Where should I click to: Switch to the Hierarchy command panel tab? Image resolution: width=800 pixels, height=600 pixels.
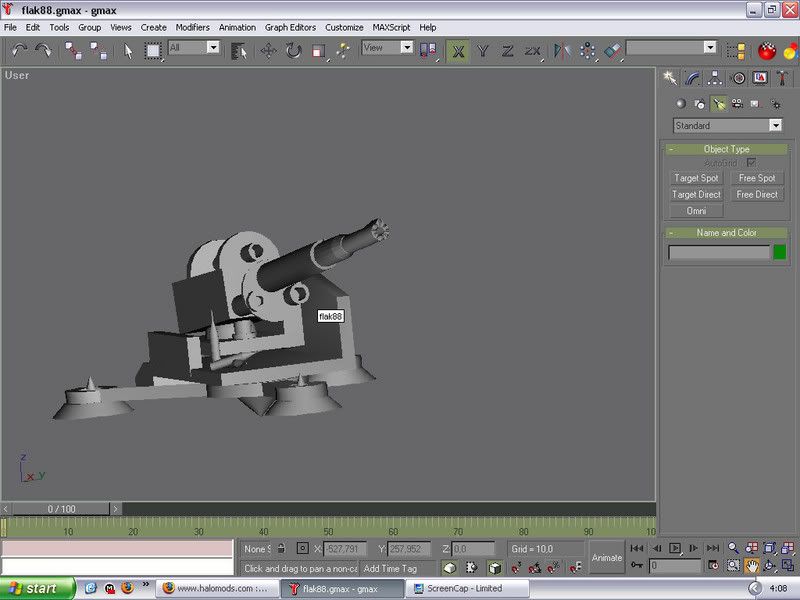(x=715, y=78)
